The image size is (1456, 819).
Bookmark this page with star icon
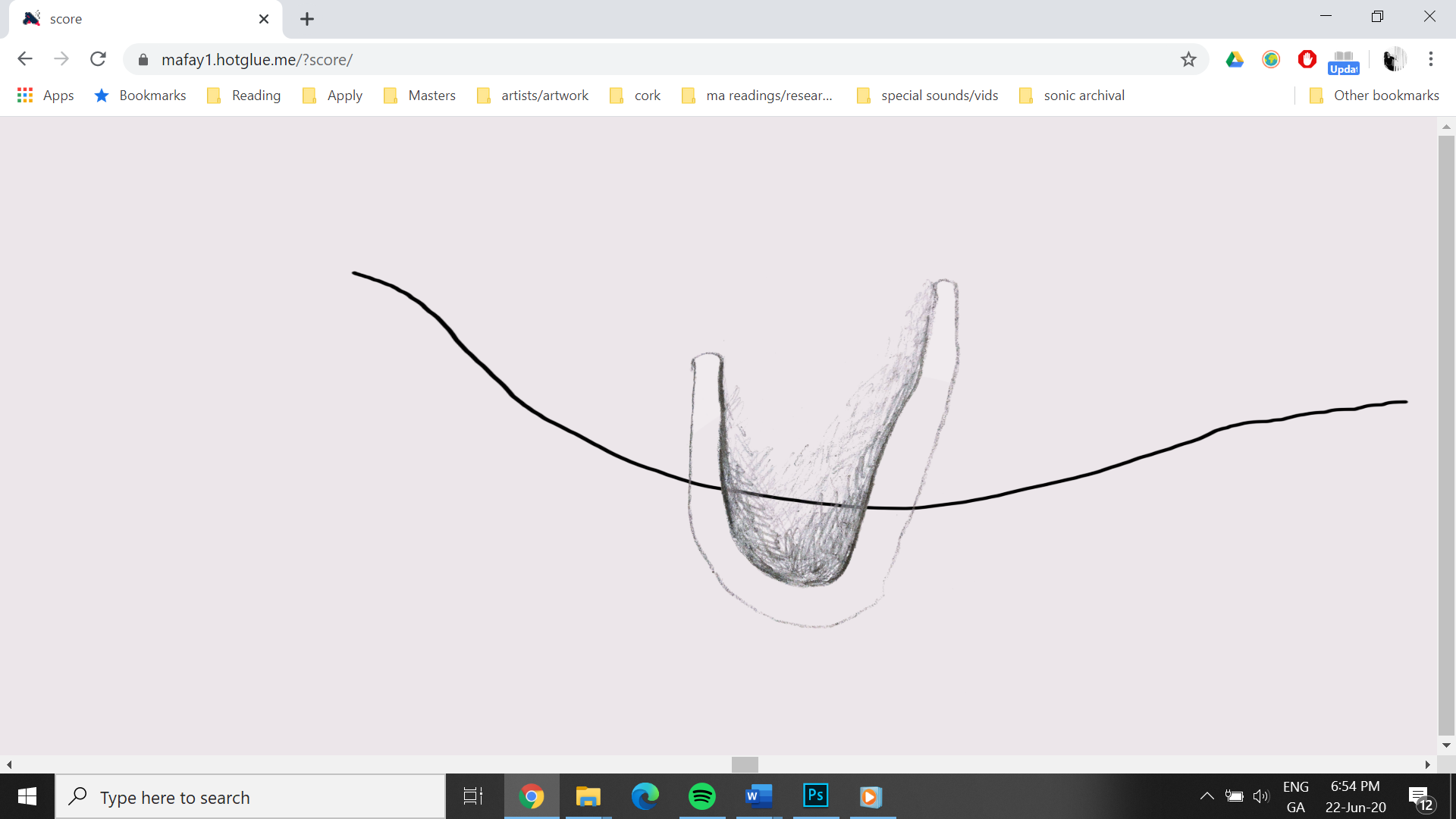pyautogui.click(x=1188, y=59)
